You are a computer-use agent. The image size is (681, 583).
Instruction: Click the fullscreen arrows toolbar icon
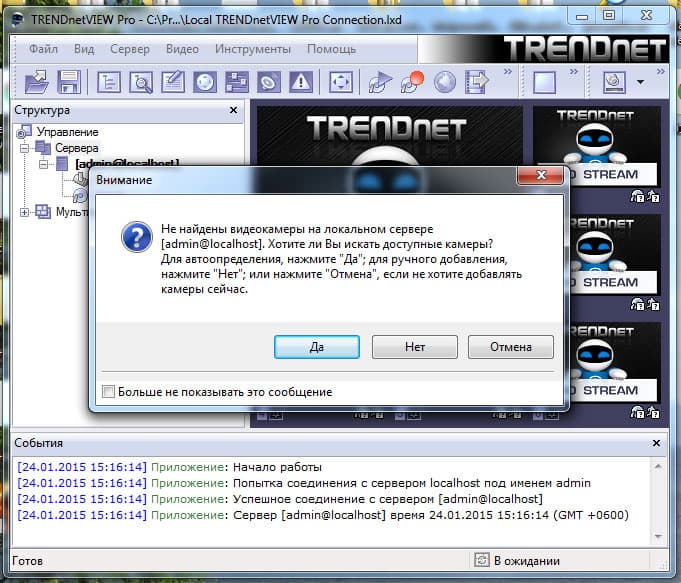(340, 82)
